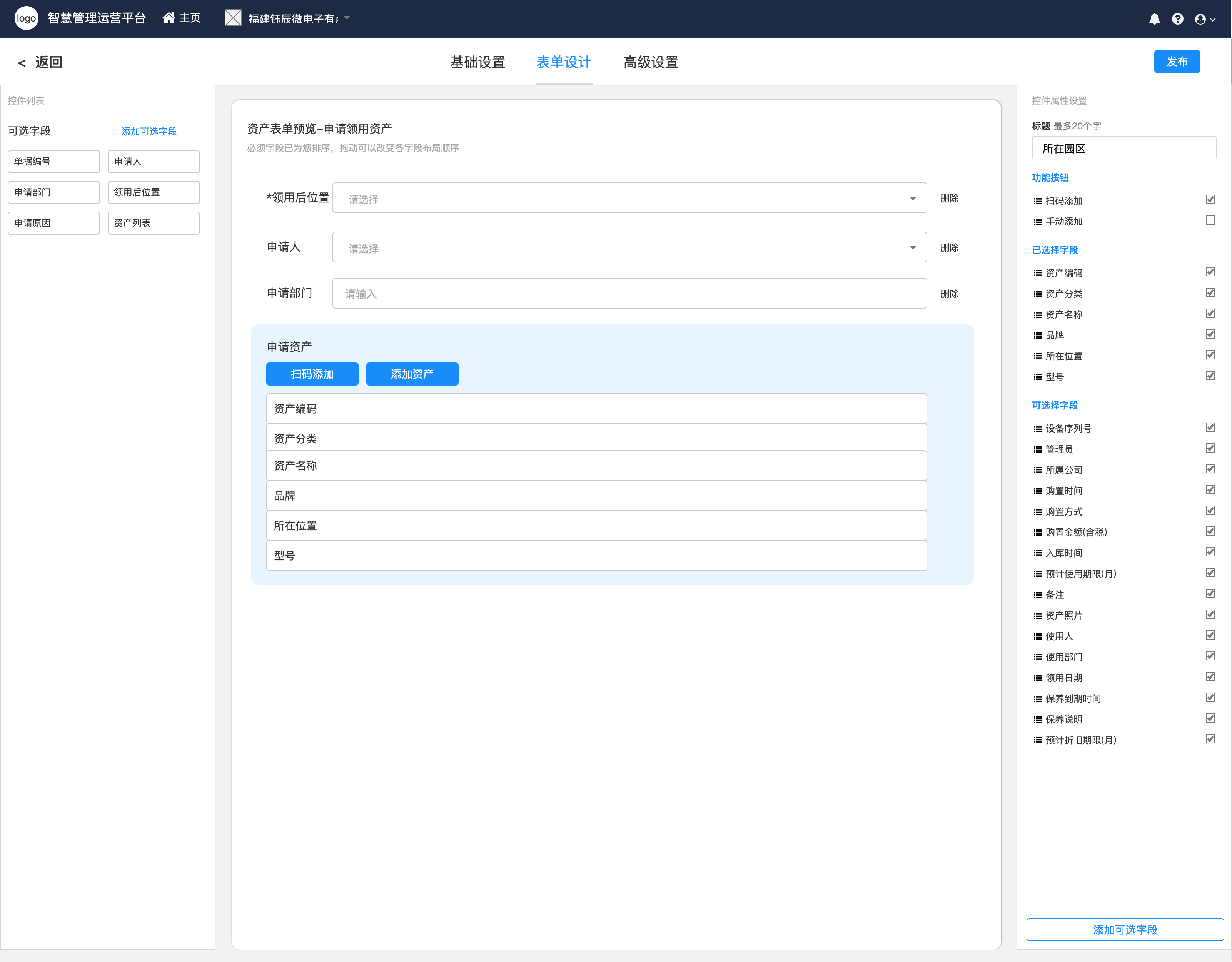This screenshot has width=1232, height=962.
Task: Click the drag handle icon beside 资产照片
Action: click(x=1037, y=616)
